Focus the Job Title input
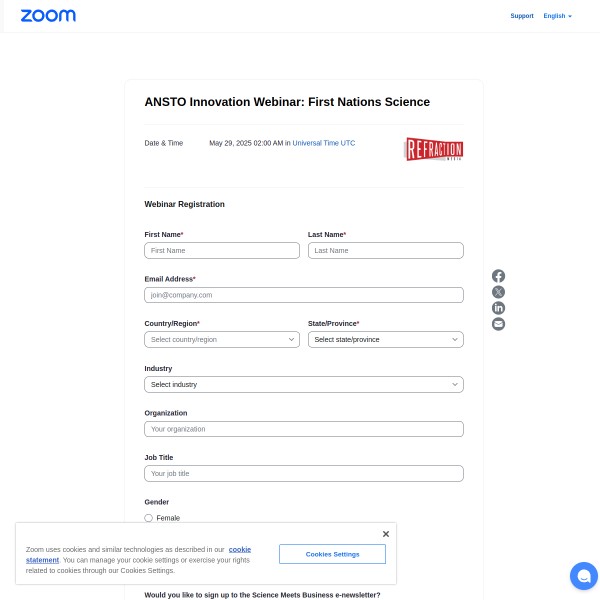 click(x=304, y=473)
